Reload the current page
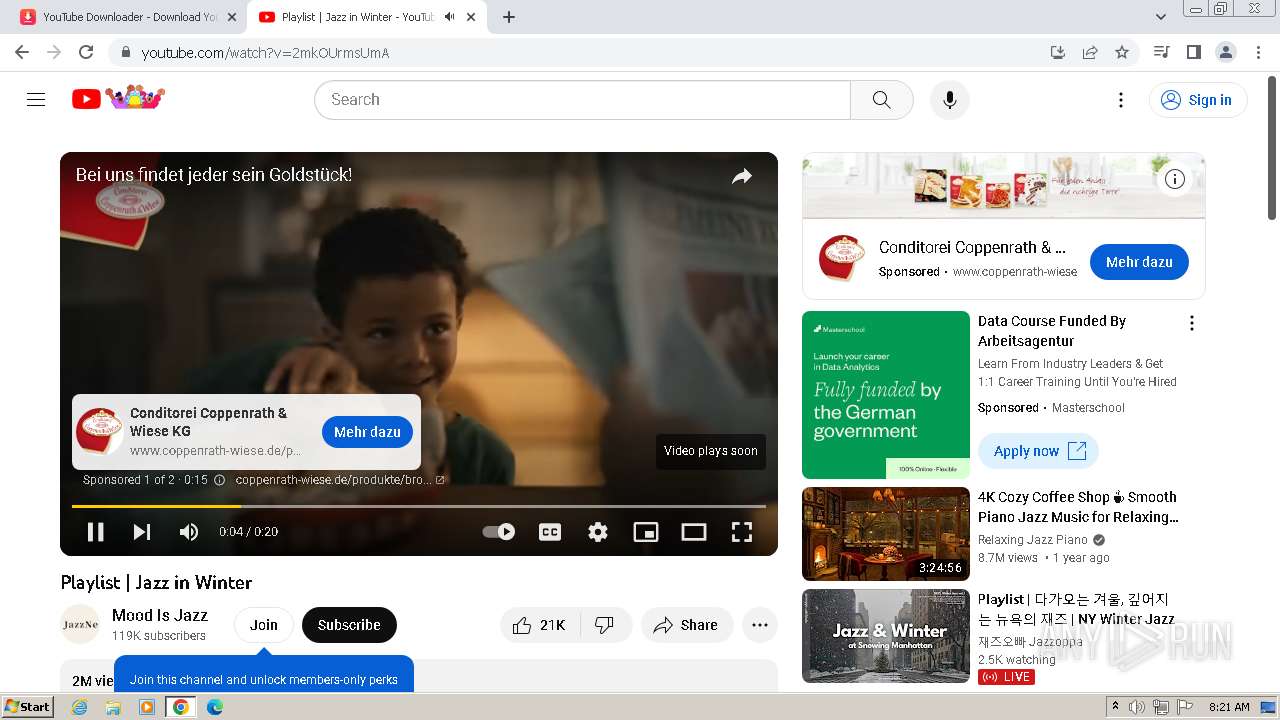The height and width of the screenshot is (720, 1280). tap(86, 52)
